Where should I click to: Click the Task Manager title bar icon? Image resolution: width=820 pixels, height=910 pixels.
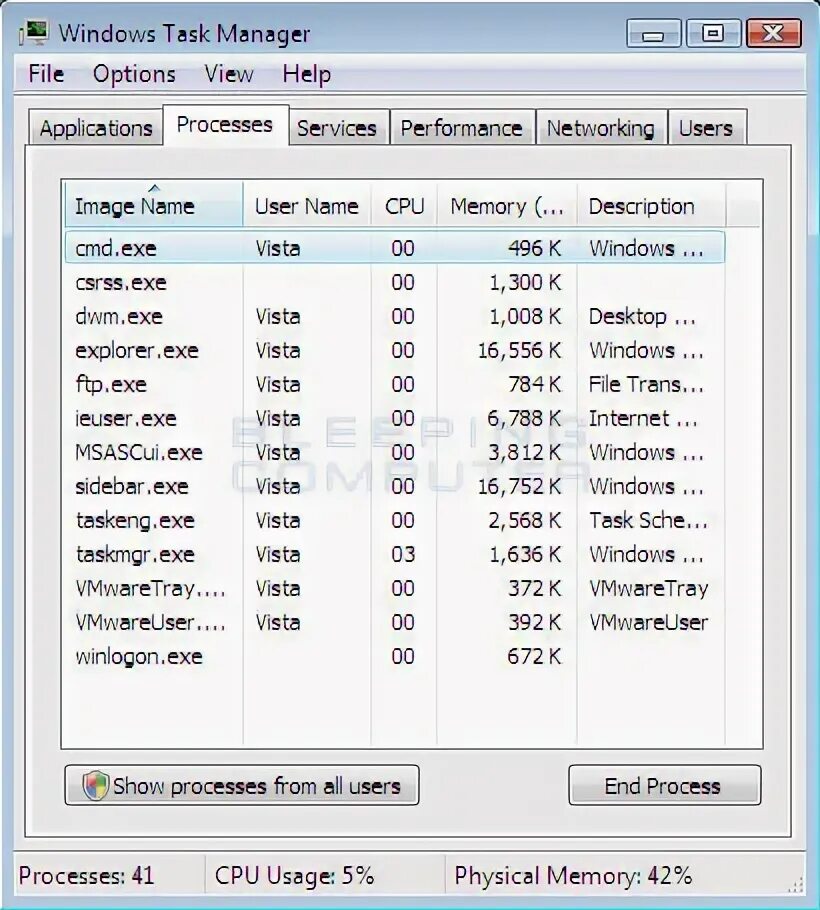[34, 33]
